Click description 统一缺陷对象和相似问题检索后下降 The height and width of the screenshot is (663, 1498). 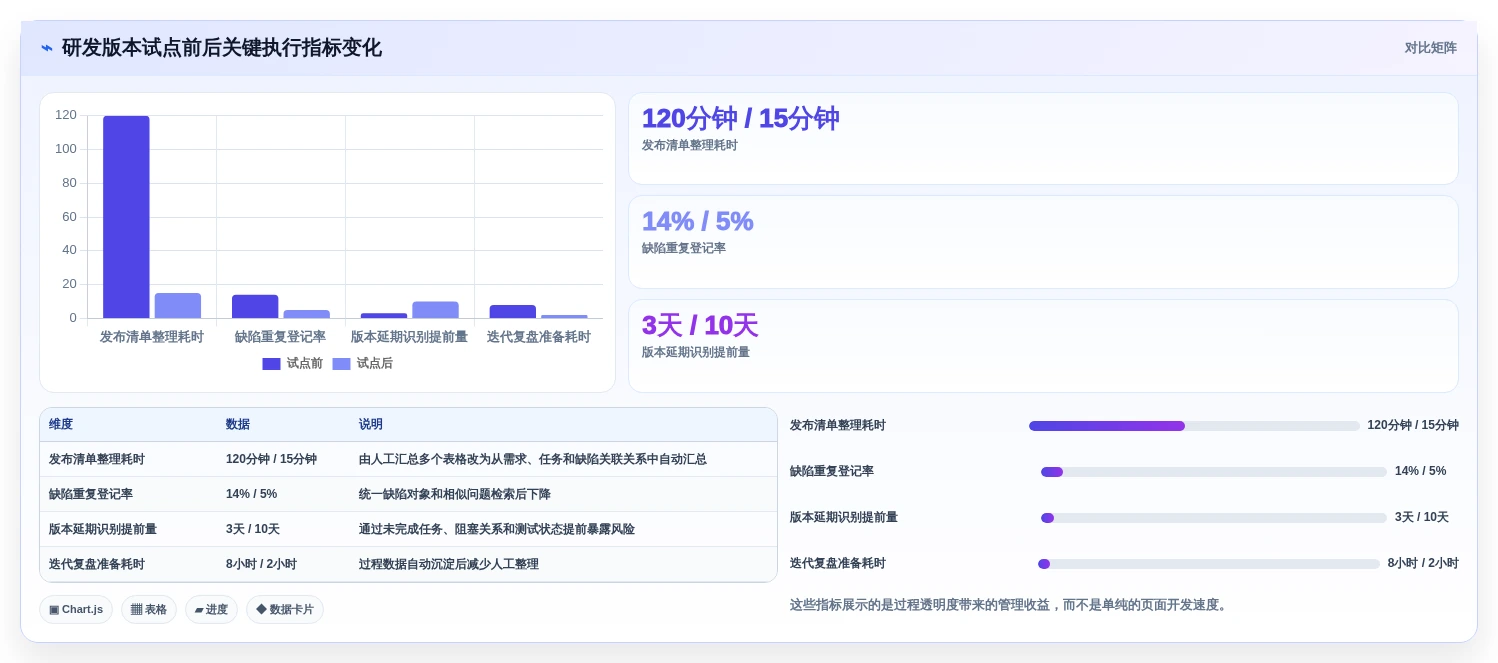click(x=455, y=495)
